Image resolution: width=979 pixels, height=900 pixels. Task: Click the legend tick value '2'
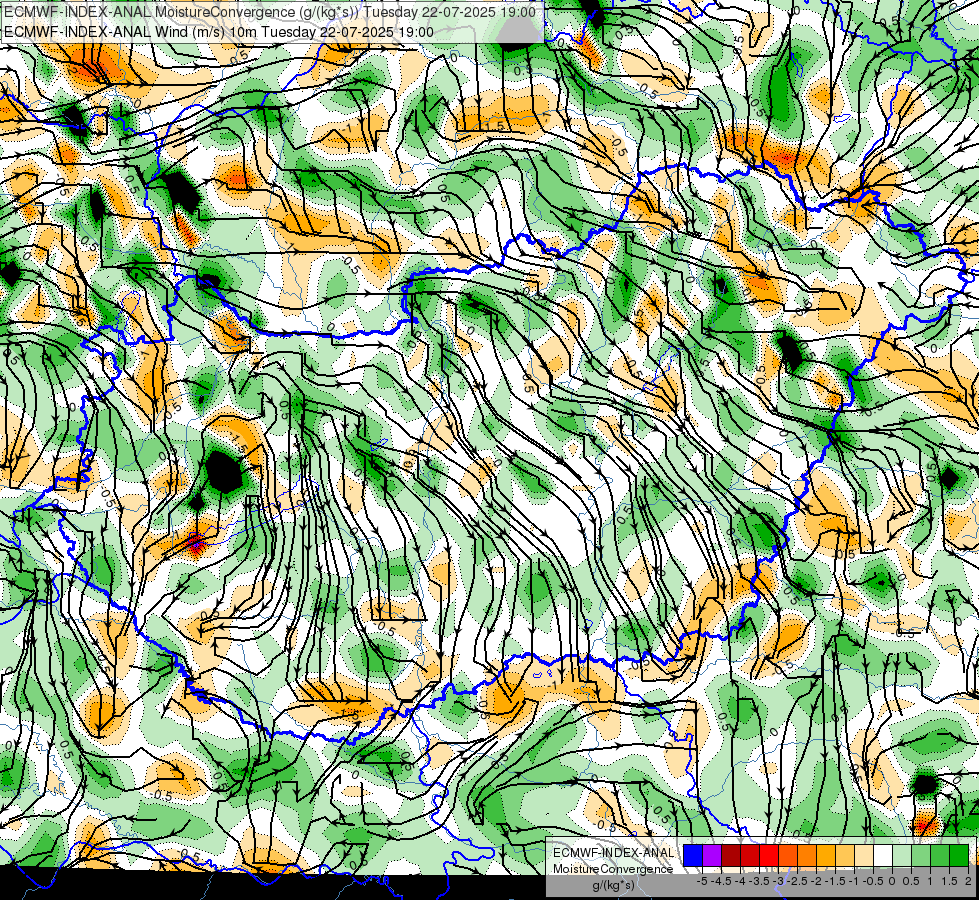pyautogui.click(x=968, y=881)
